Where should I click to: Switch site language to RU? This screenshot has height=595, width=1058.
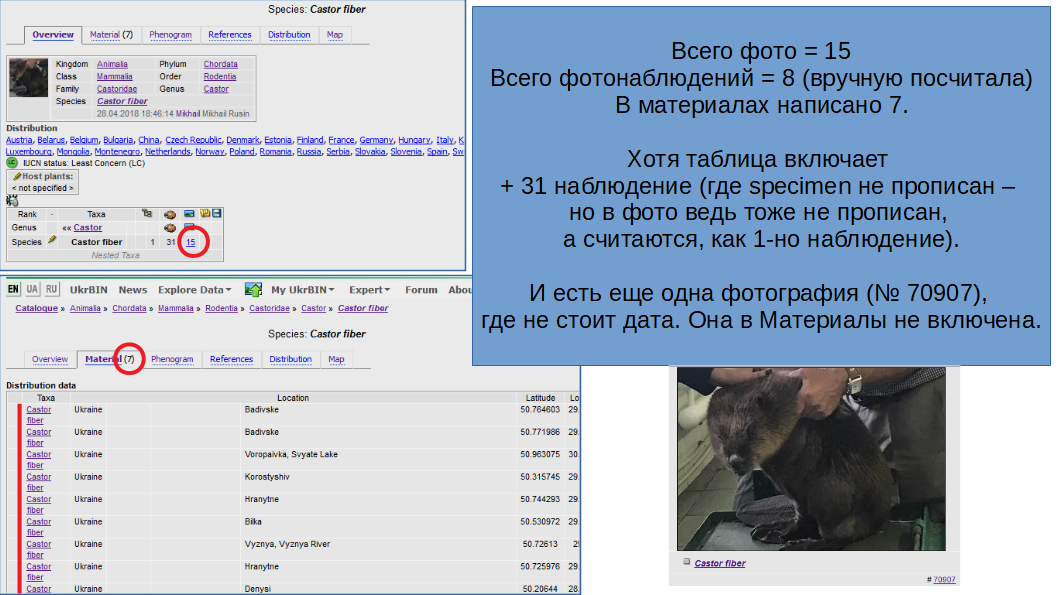click(x=52, y=289)
